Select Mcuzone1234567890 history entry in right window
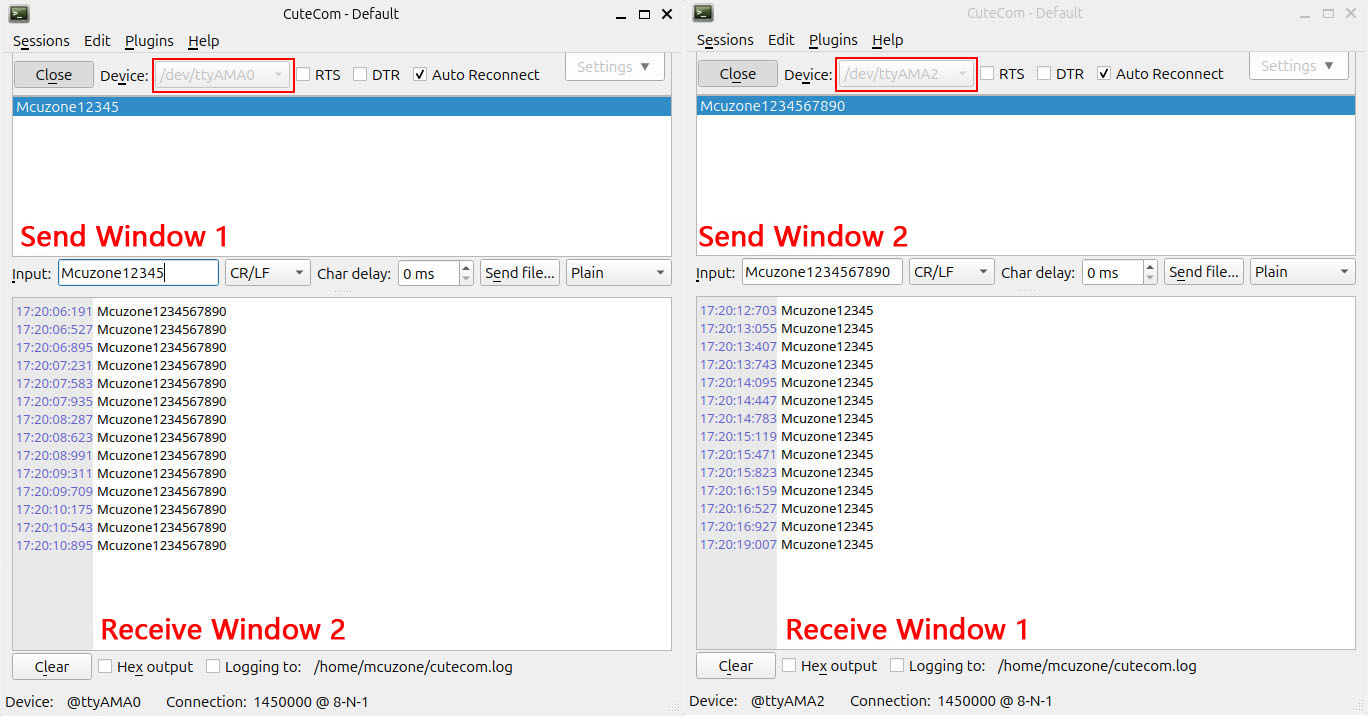 coord(1026,106)
